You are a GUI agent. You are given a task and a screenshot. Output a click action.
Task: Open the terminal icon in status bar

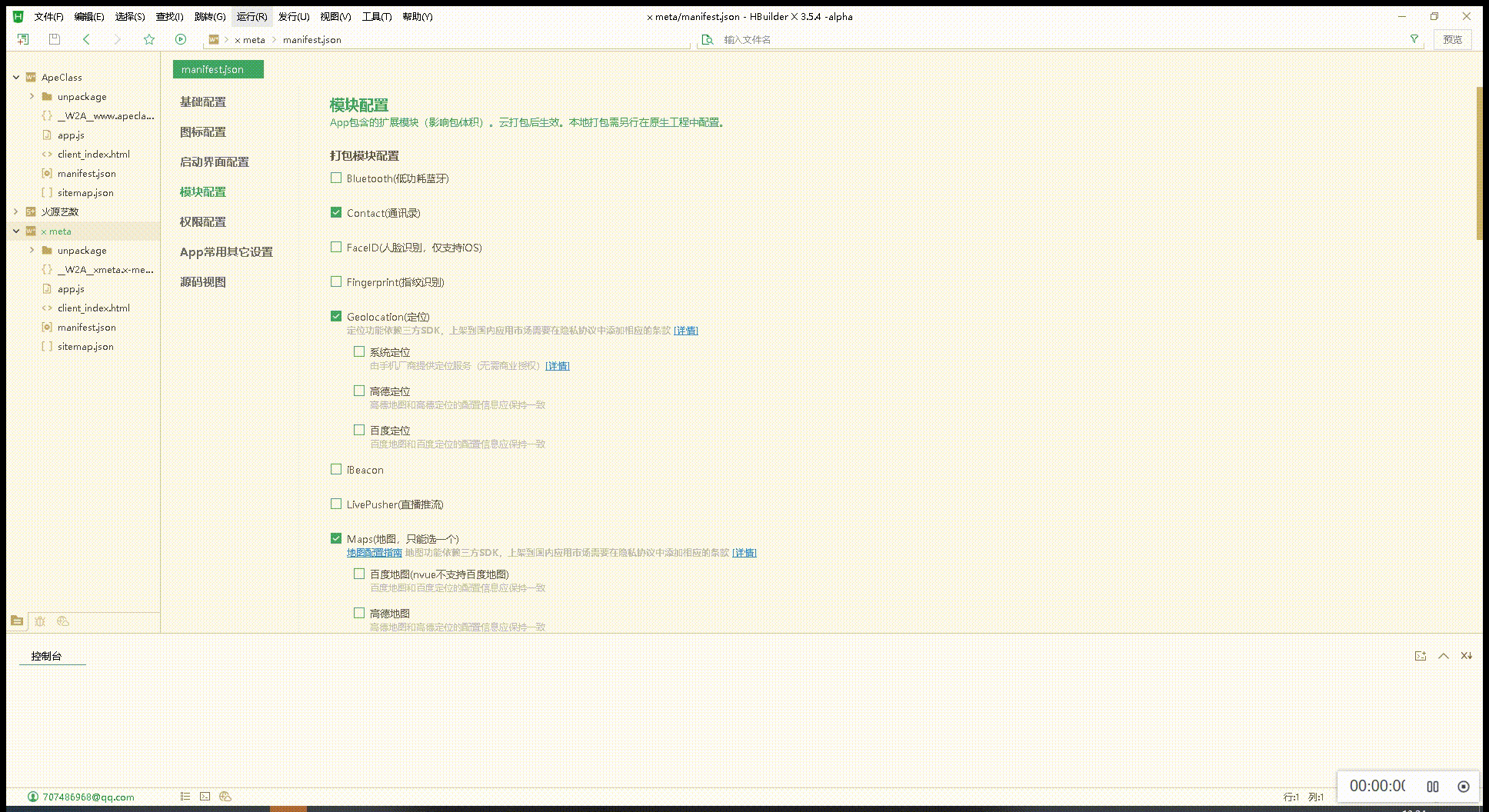pos(205,797)
